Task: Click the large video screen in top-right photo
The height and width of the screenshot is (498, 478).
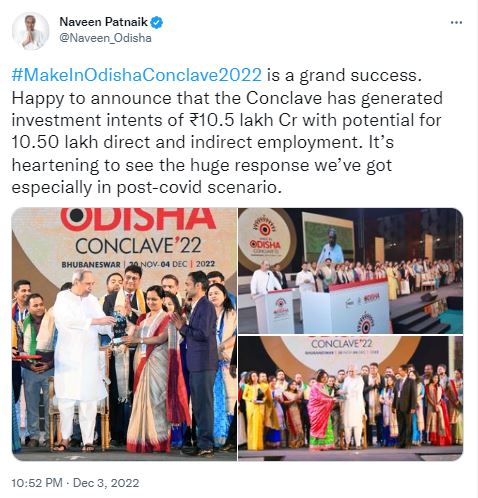Action: [x=328, y=239]
